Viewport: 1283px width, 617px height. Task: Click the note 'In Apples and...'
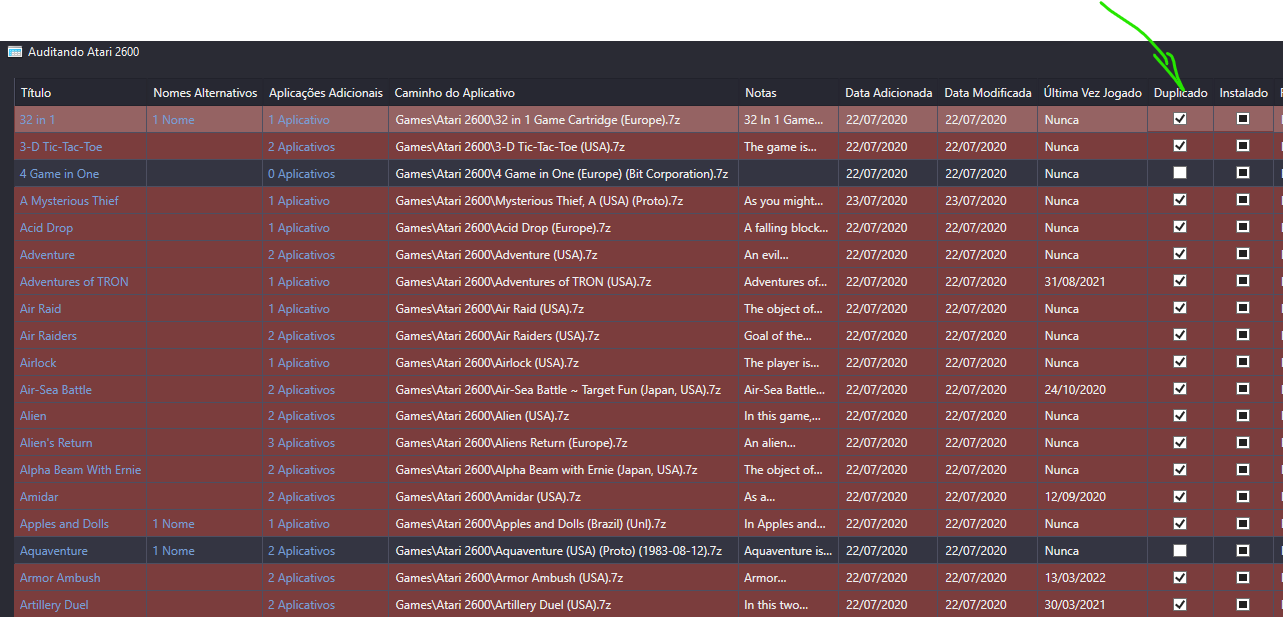pyautogui.click(x=785, y=524)
